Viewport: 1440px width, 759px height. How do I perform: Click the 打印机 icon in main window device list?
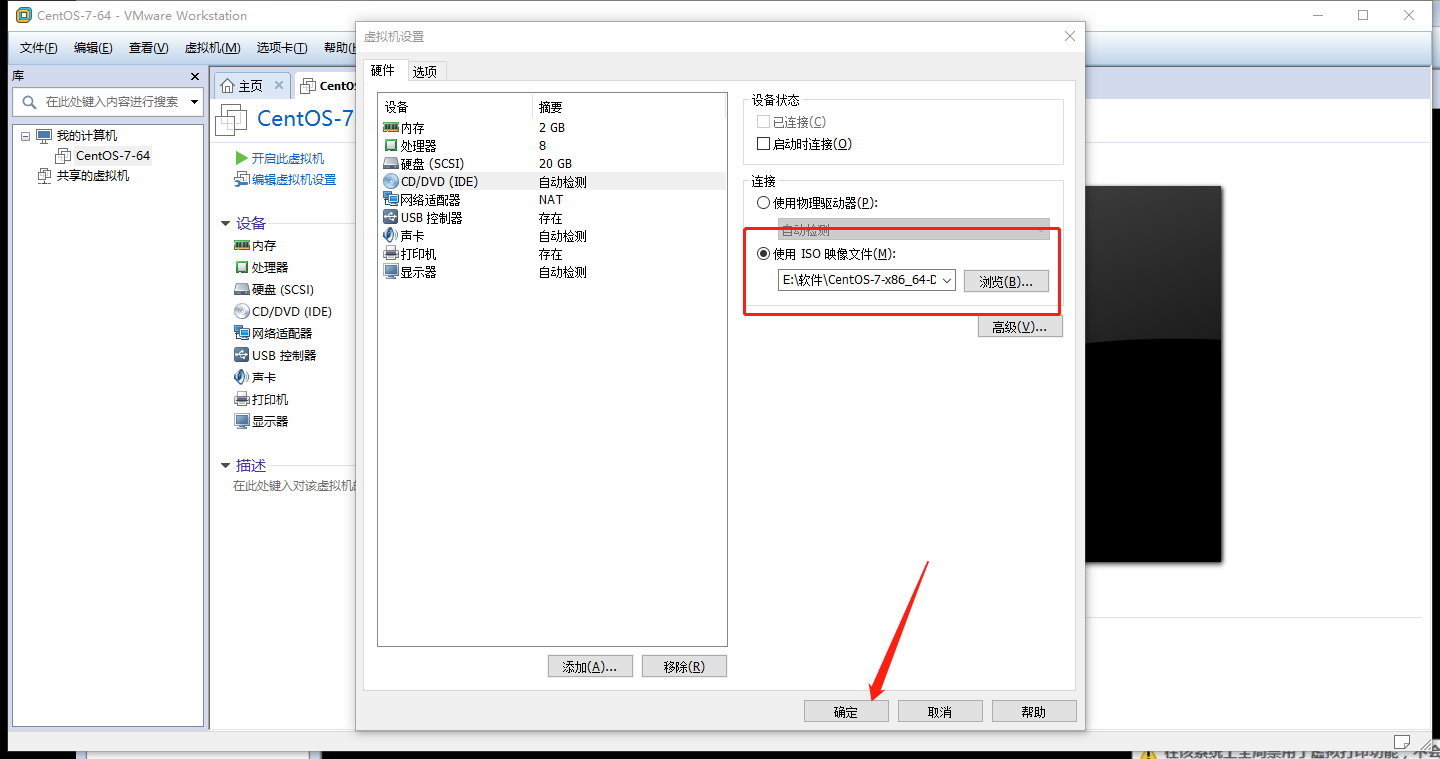241,399
